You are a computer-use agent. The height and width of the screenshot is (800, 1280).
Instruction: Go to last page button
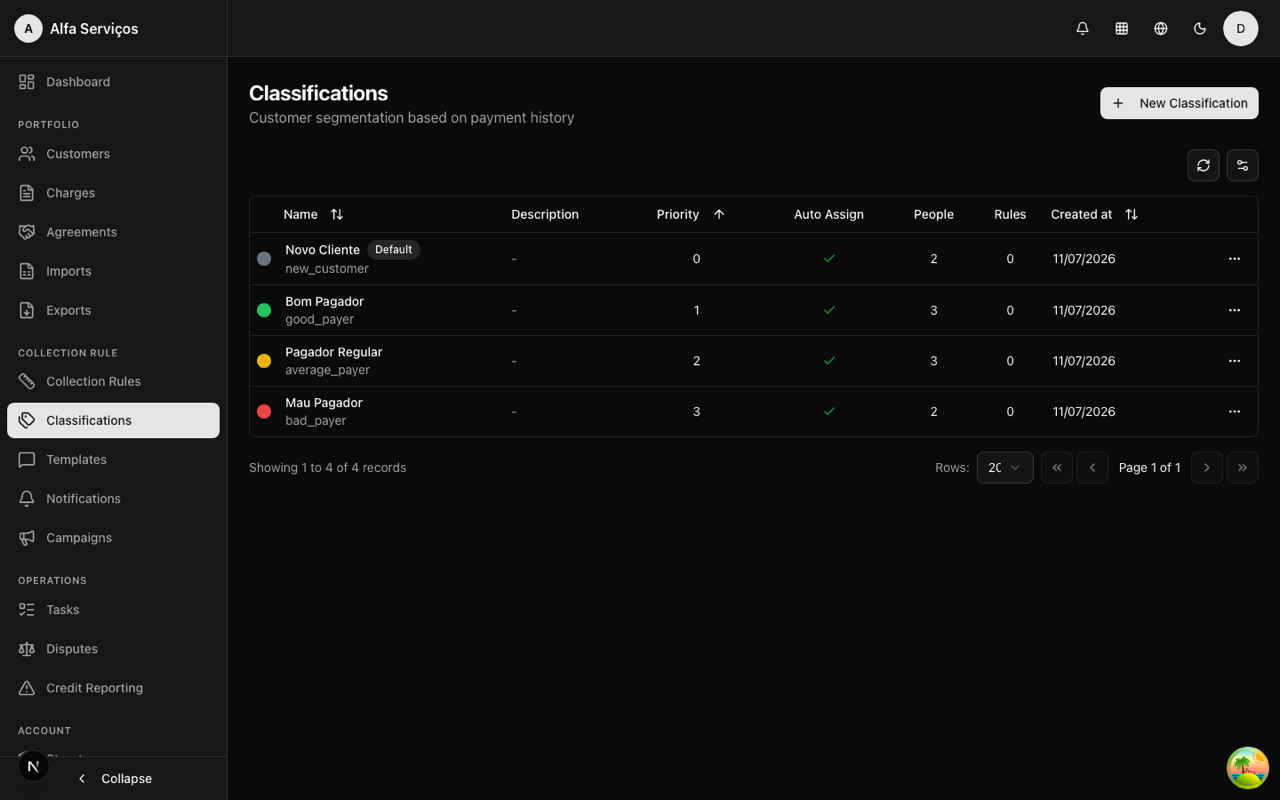tap(1242, 467)
